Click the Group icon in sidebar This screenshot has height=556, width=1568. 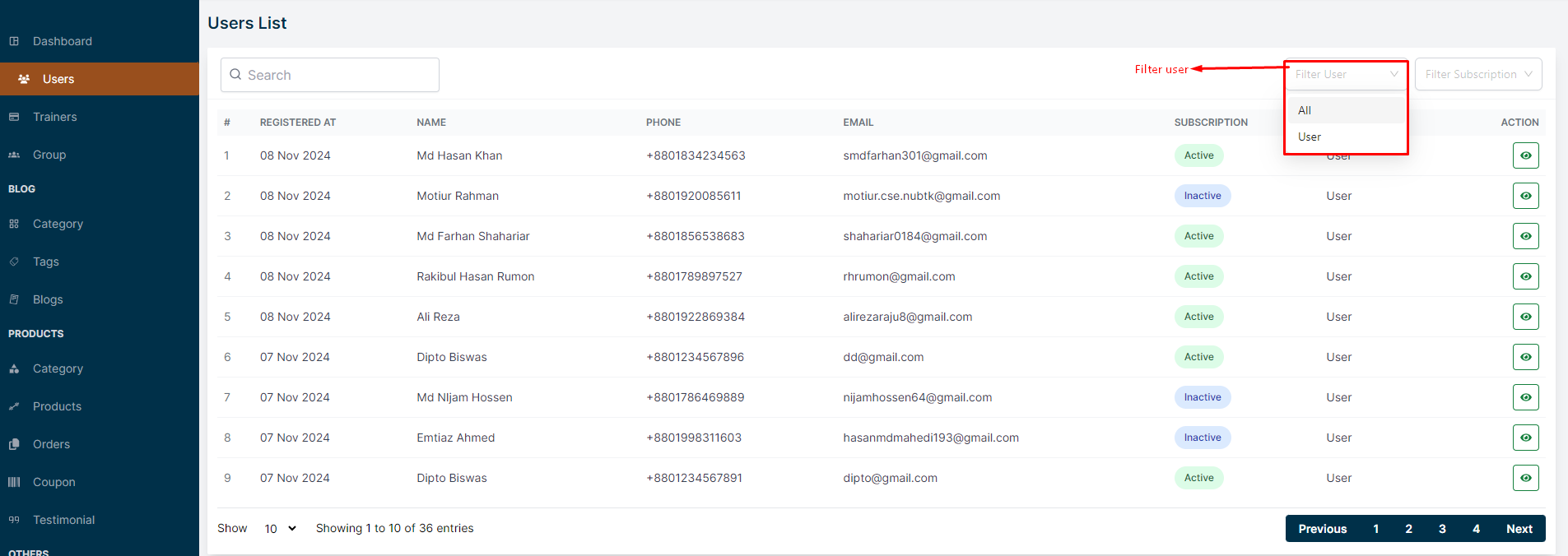pos(14,155)
